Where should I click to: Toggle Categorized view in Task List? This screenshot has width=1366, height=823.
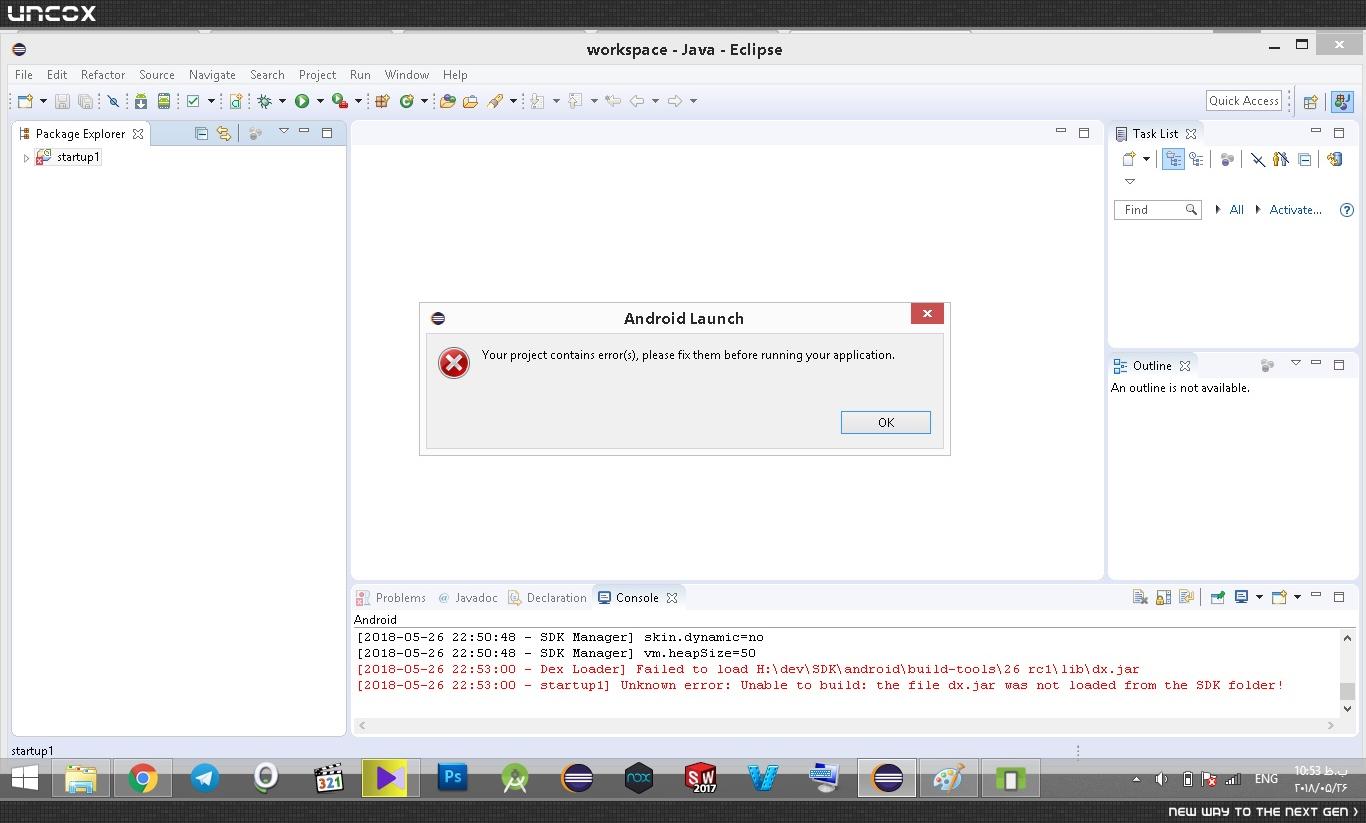click(x=1173, y=159)
